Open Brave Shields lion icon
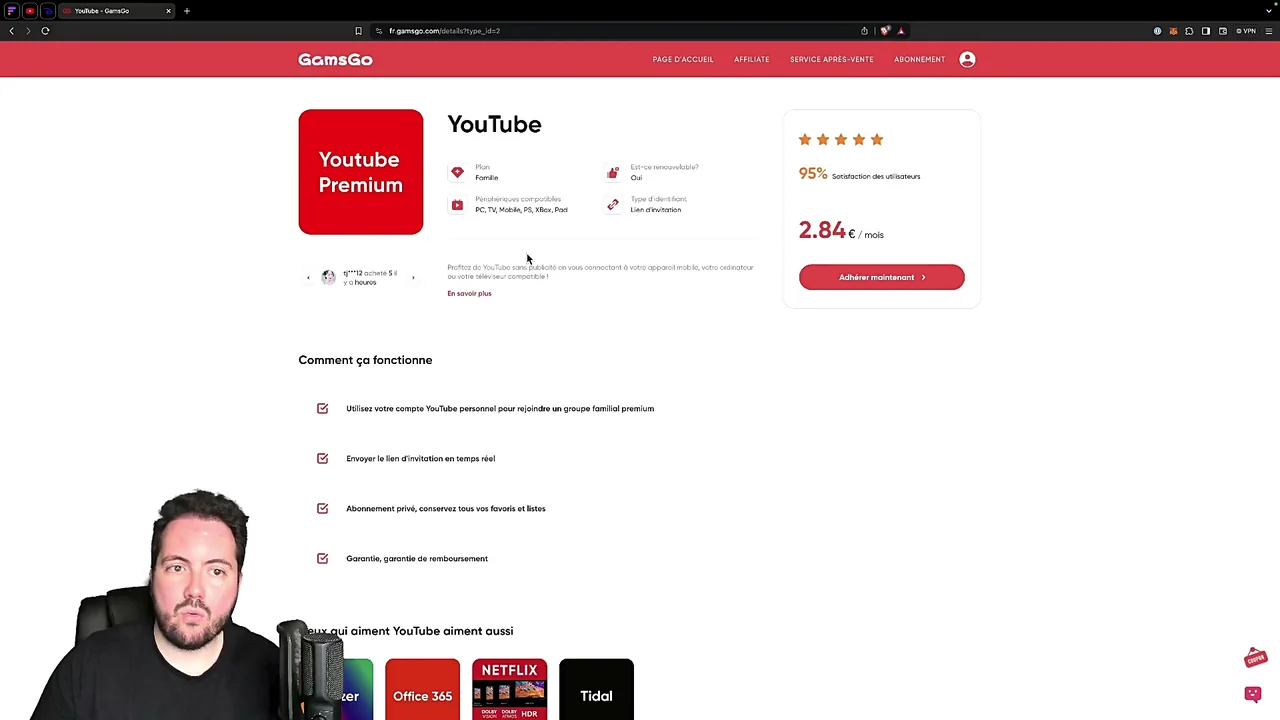Image resolution: width=1280 pixels, height=720 pixels. tap(885, 31)
